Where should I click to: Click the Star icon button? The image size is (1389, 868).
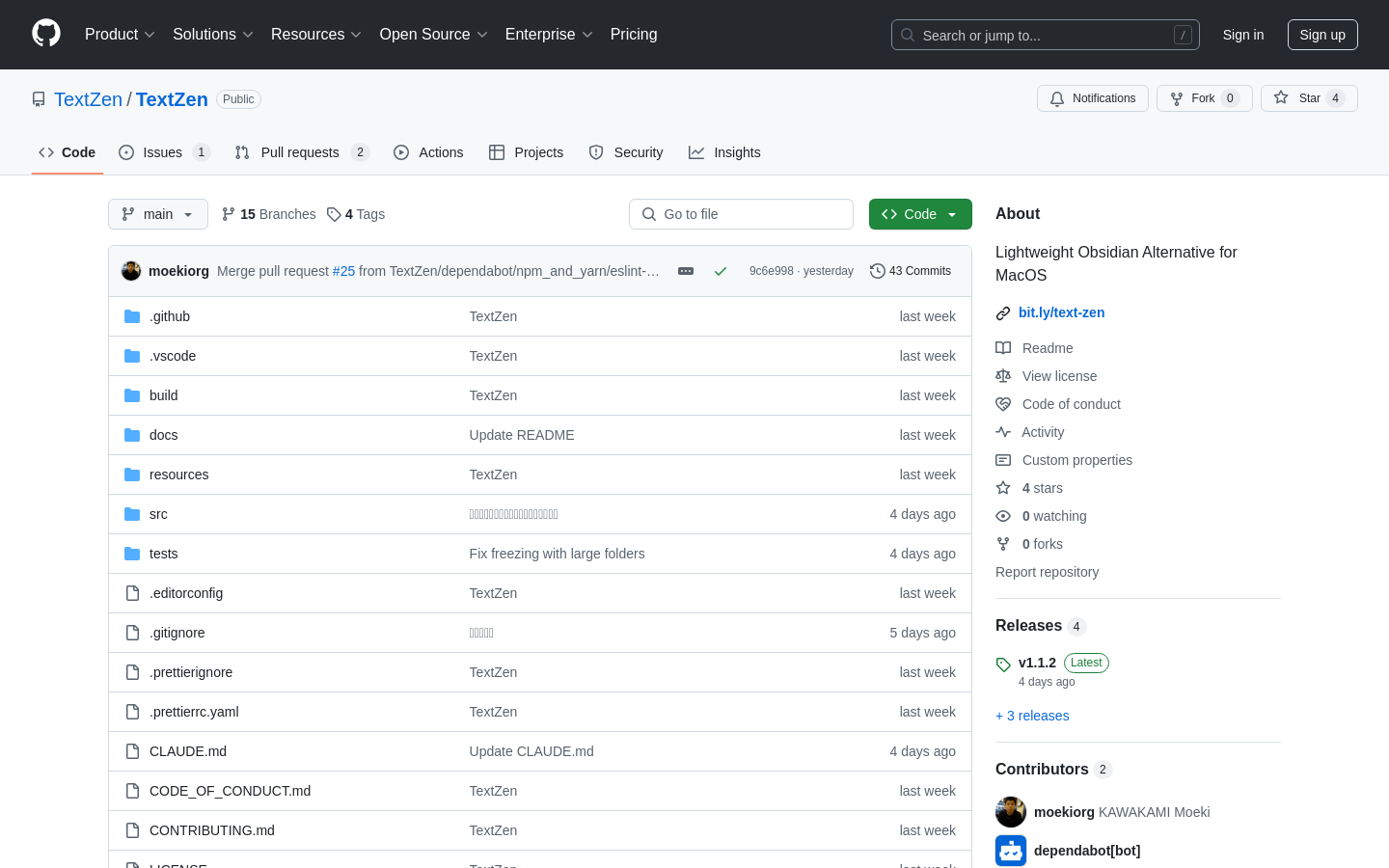tap(1281, 97)
